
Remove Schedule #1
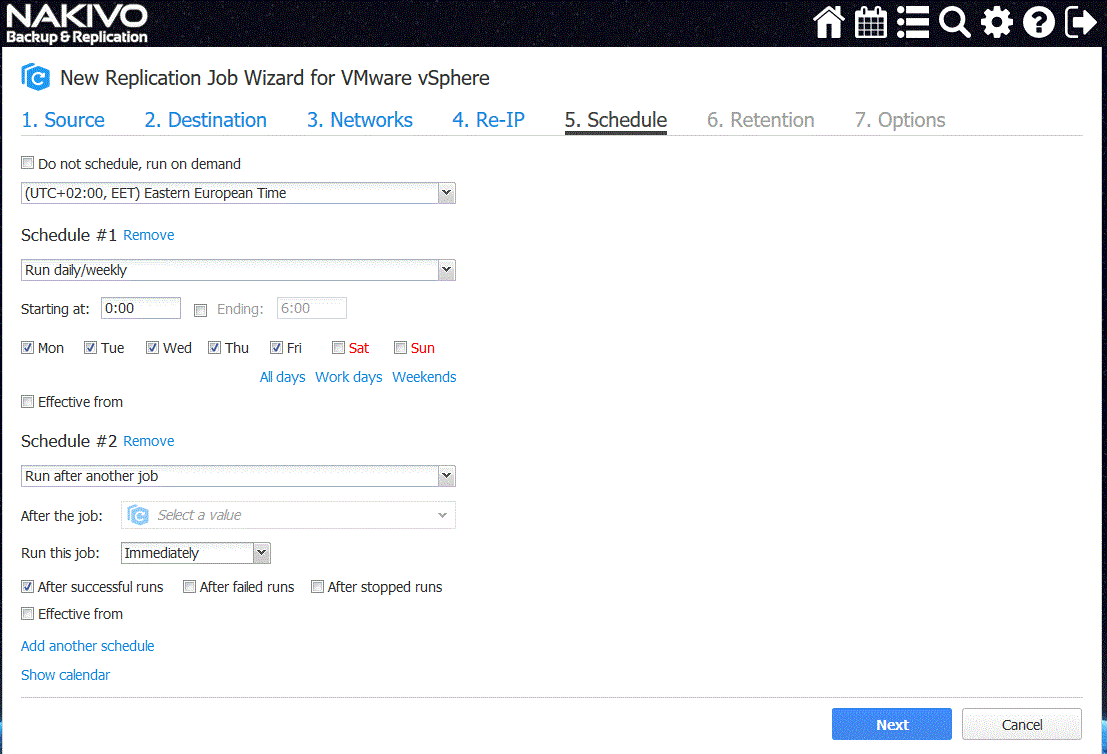point(149,235)
